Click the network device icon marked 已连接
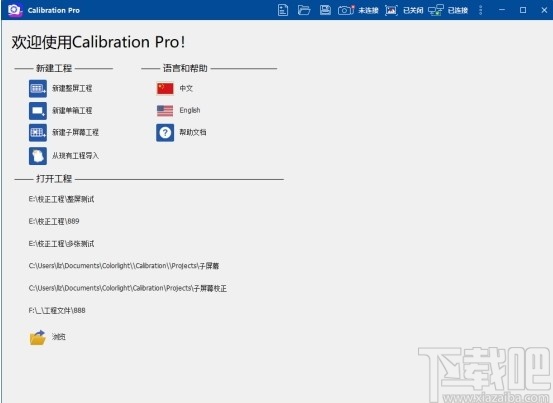 (436, 10)
